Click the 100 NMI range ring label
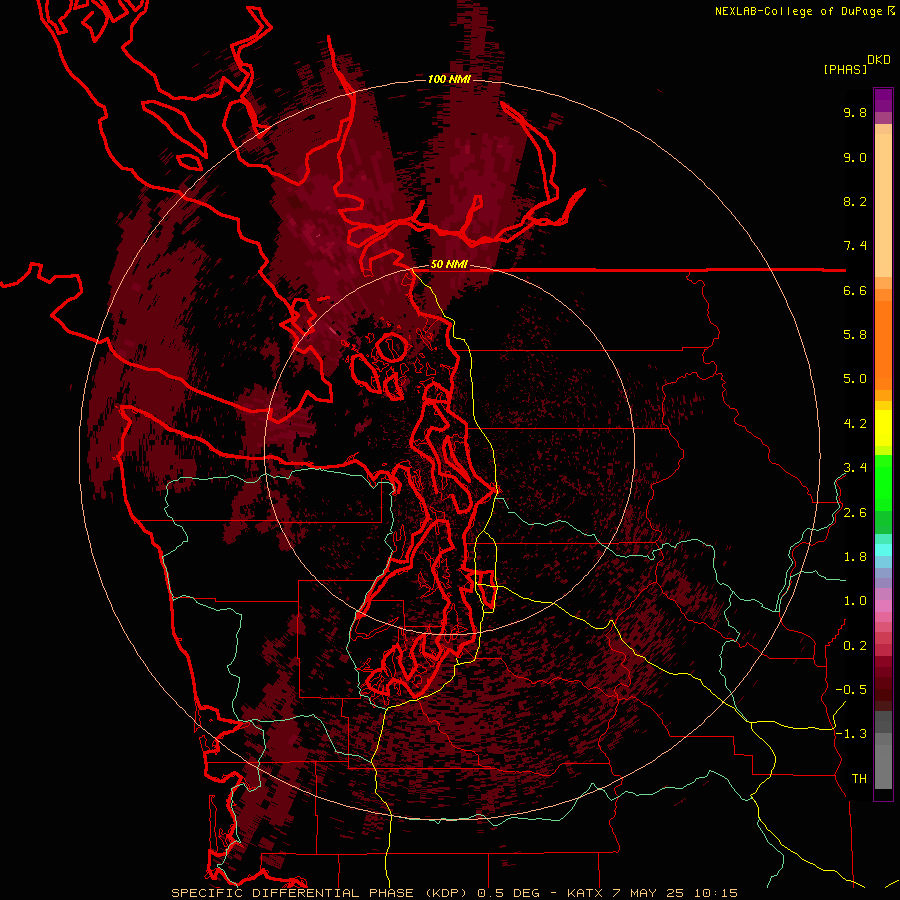 coord(449,79)
